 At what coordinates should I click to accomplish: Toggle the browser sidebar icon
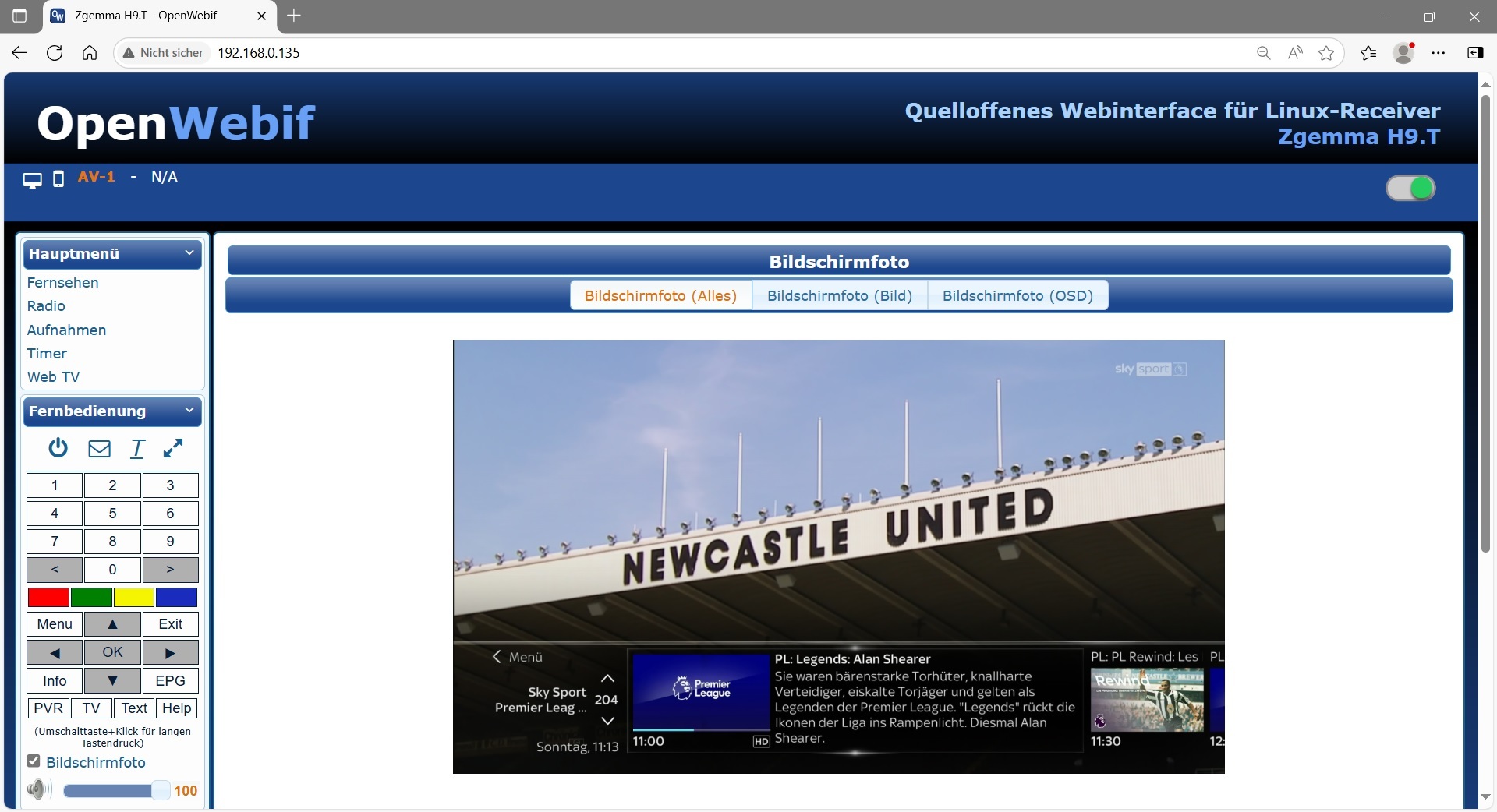pyautogui.click(x=1475, y=52)
